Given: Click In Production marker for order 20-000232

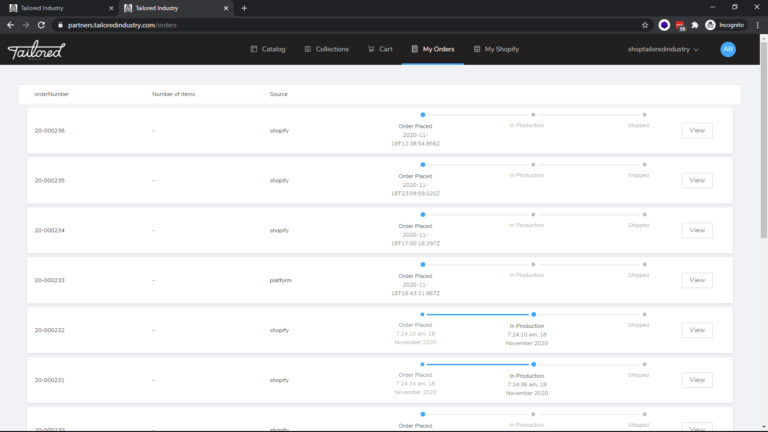Looking at the screenshot, I should pos(534,314).
